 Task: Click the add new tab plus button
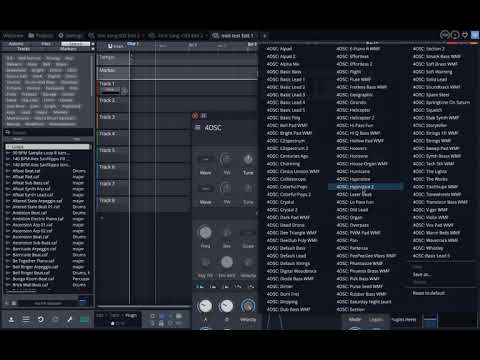pos(265,36)
